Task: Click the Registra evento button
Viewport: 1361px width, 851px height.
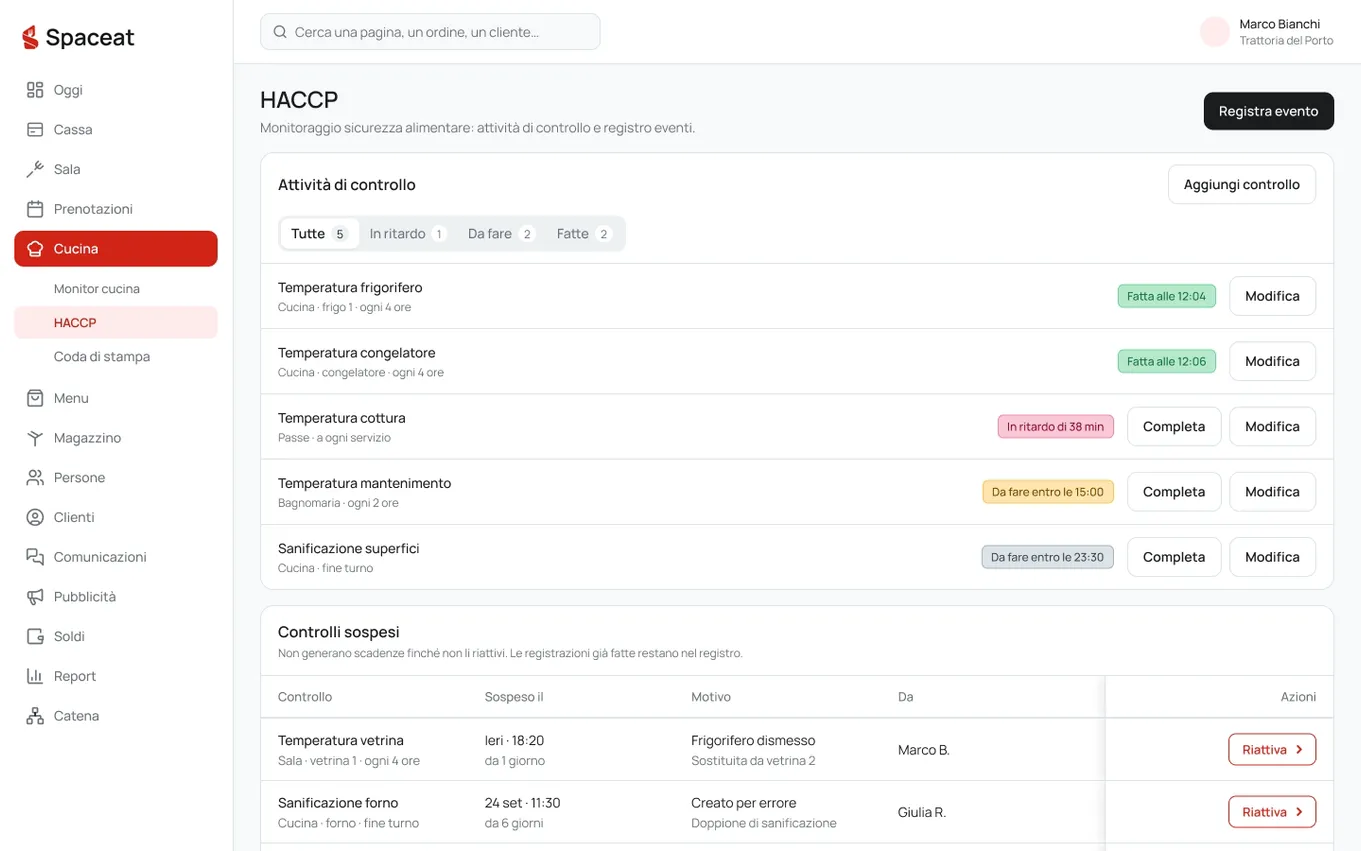Action: point(1268,111)
